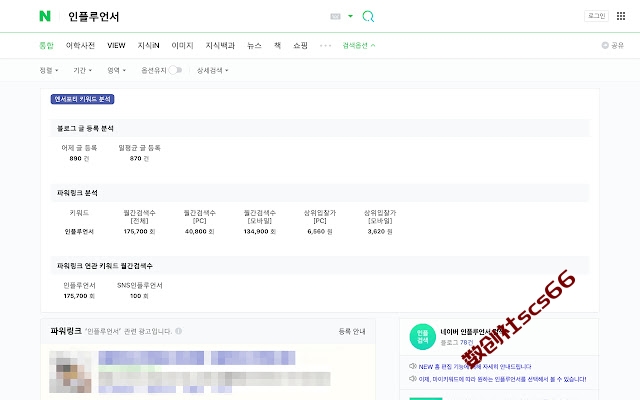Open the 네이버 인플루언서 검색 title link

(x=471, y=332)
